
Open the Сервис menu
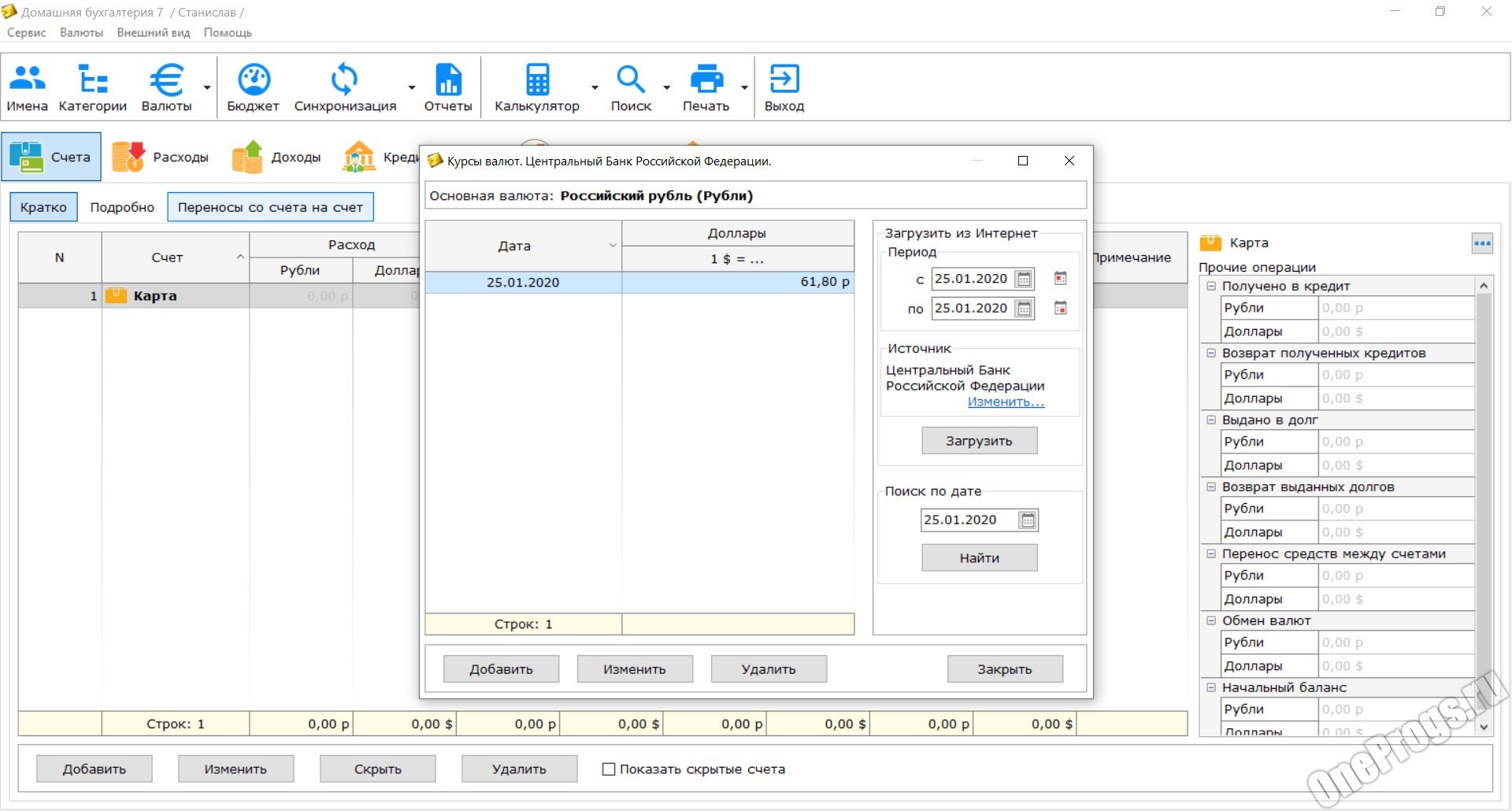(26, 32)
